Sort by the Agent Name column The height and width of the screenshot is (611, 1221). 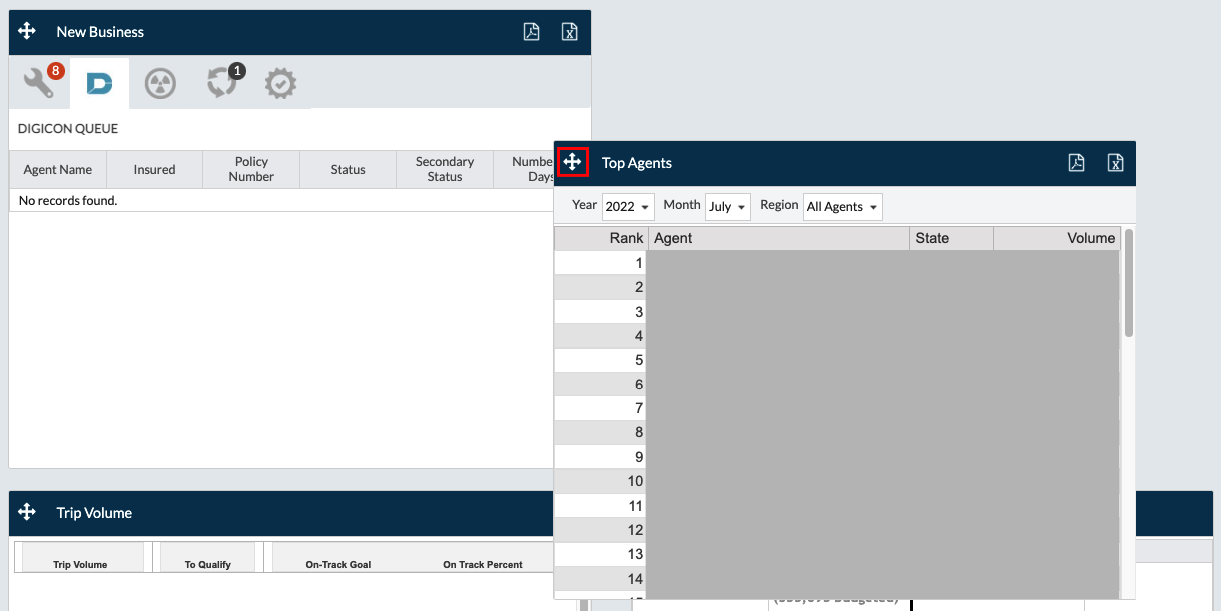pos(57,169)
